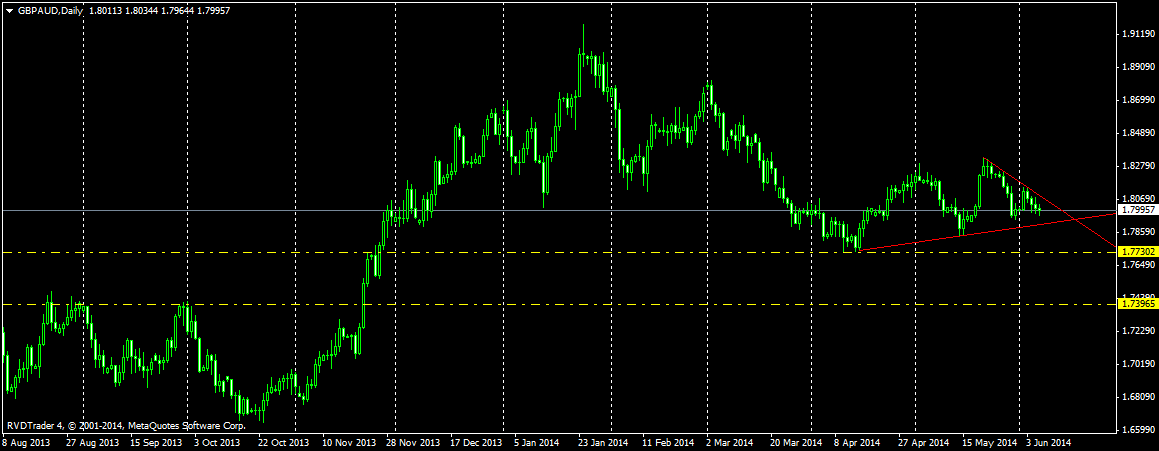Click the 23 Jan 2014 date label
Image resolution: width=1159 pixels, height=451 pixels.
click(601, 443)
